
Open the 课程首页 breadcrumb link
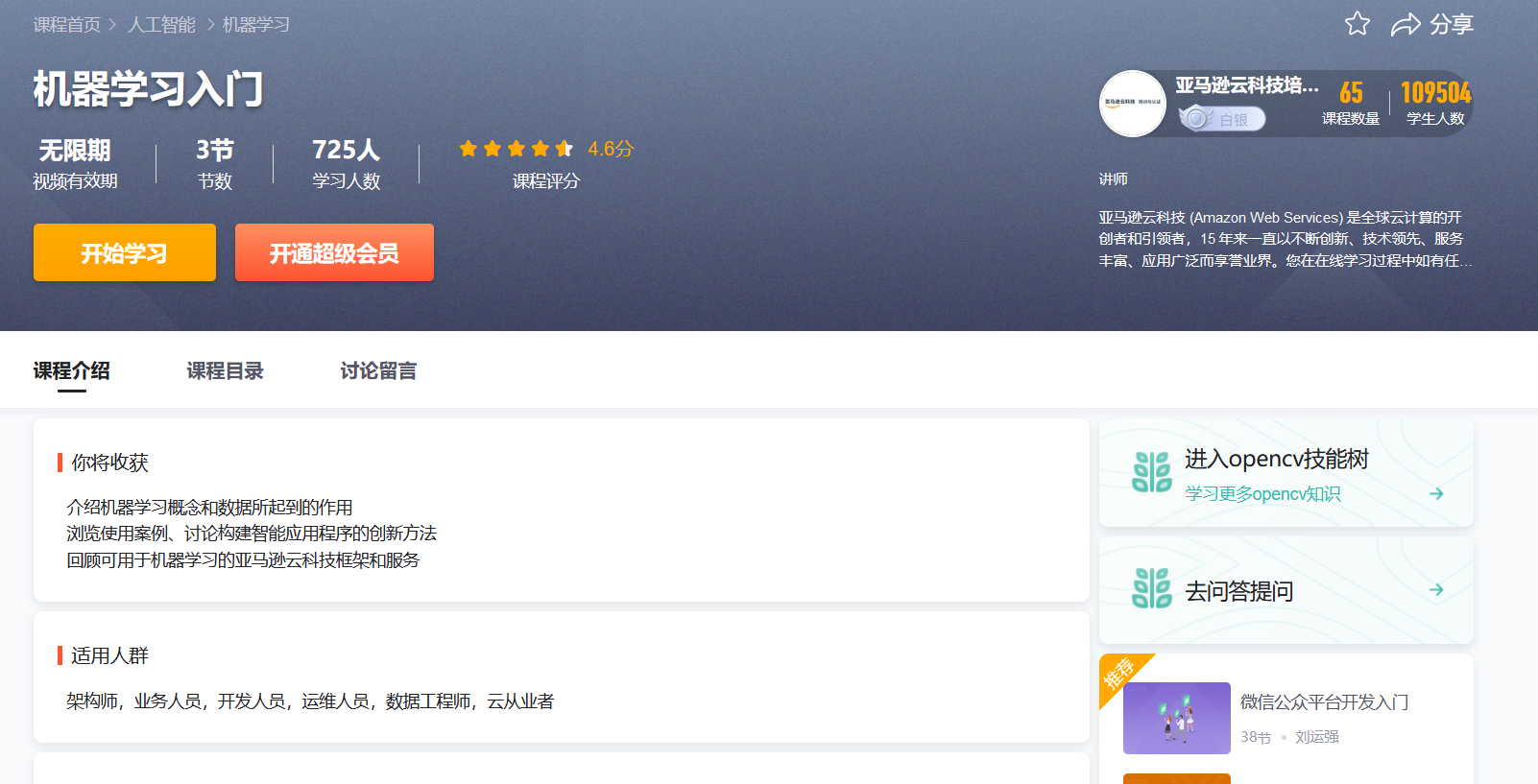(x=67, y=25)
